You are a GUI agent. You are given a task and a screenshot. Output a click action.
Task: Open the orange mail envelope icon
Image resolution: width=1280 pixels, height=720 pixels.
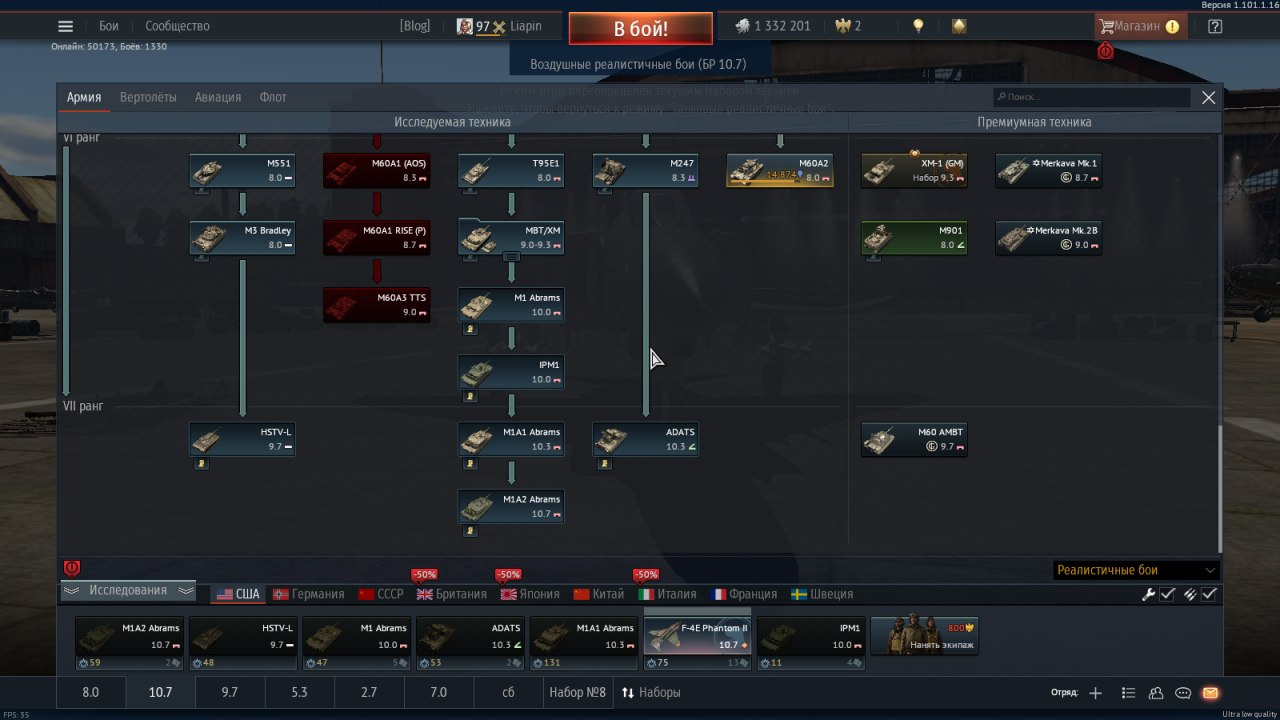(x=1210, y=693)
